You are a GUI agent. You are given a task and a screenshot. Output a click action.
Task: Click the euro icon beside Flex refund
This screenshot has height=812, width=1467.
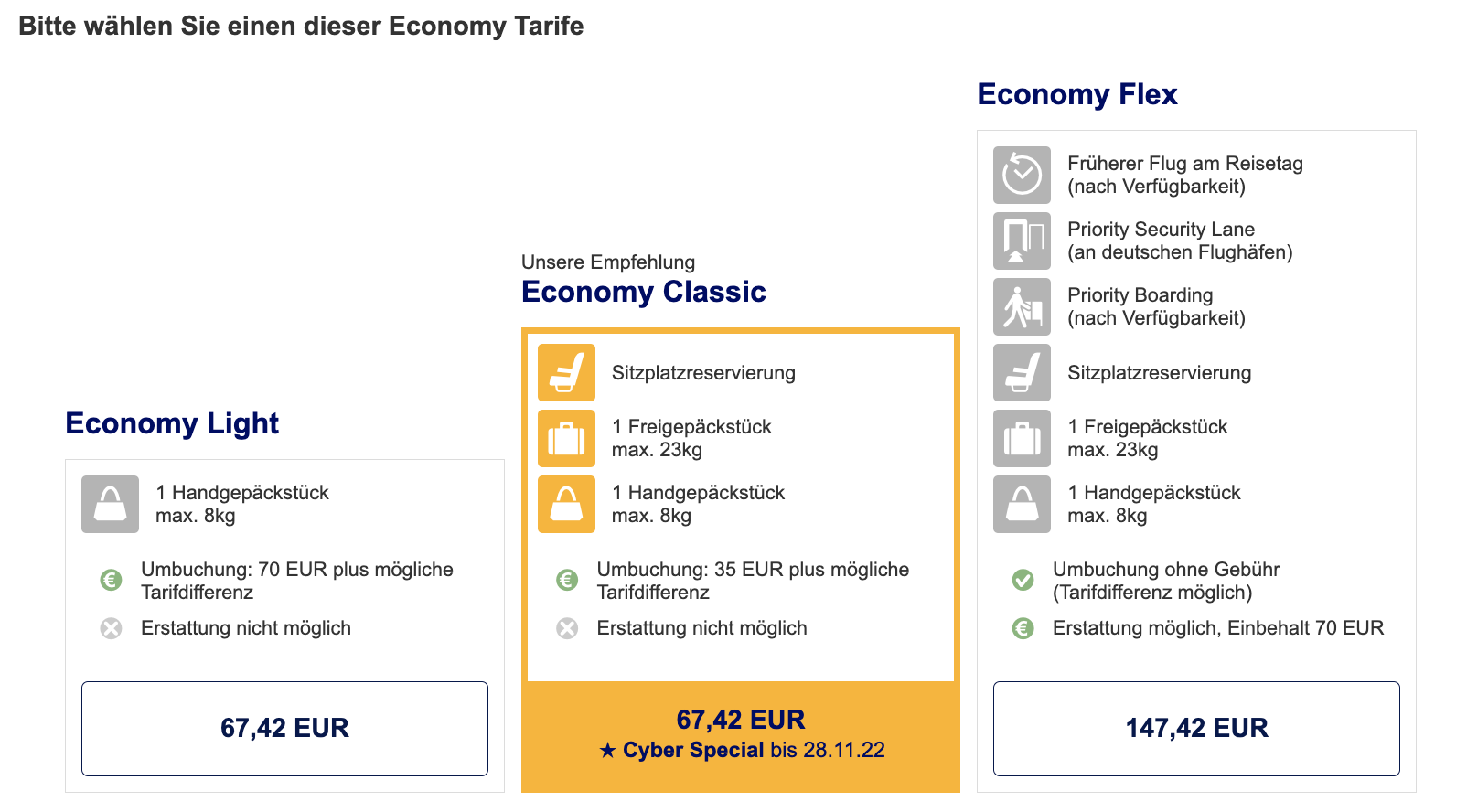coord(1023,628)
